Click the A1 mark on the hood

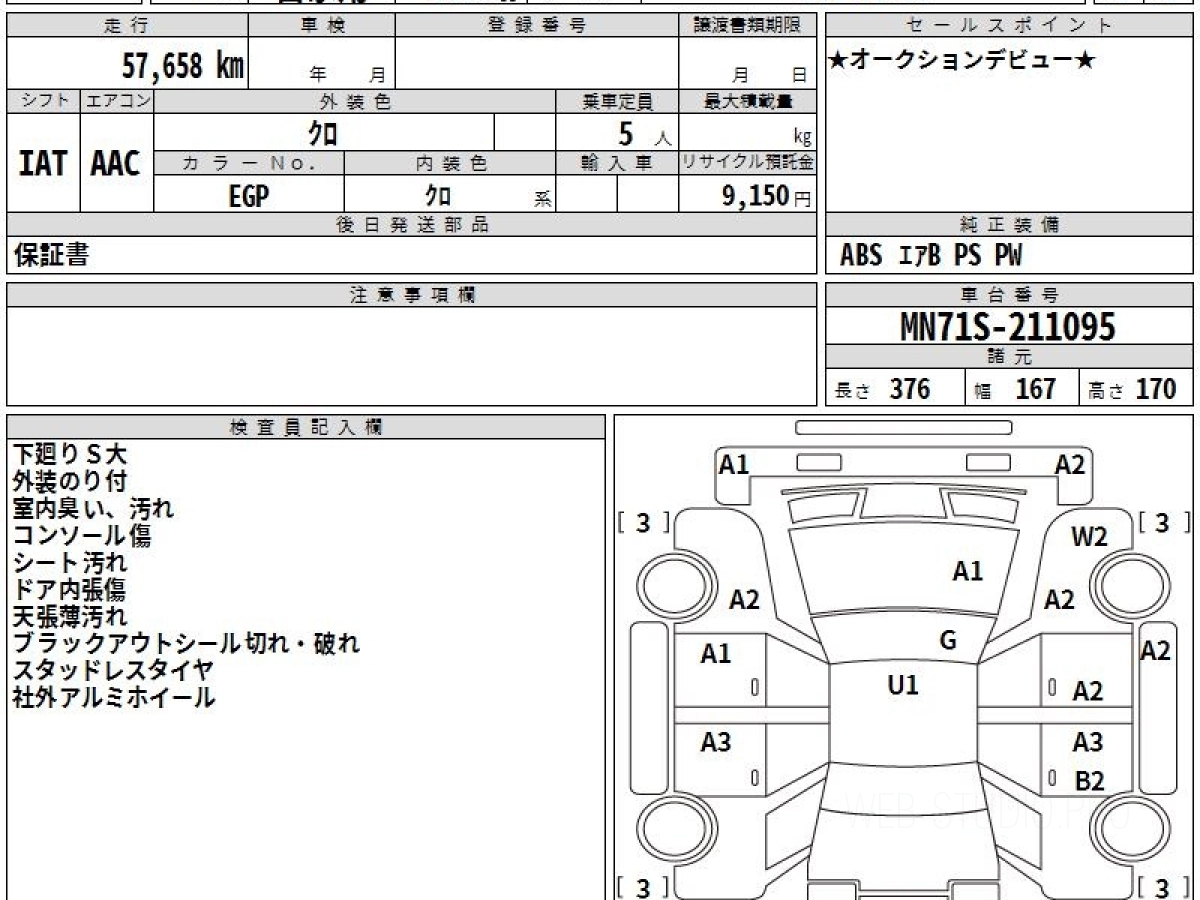click(x=967, y=571)
